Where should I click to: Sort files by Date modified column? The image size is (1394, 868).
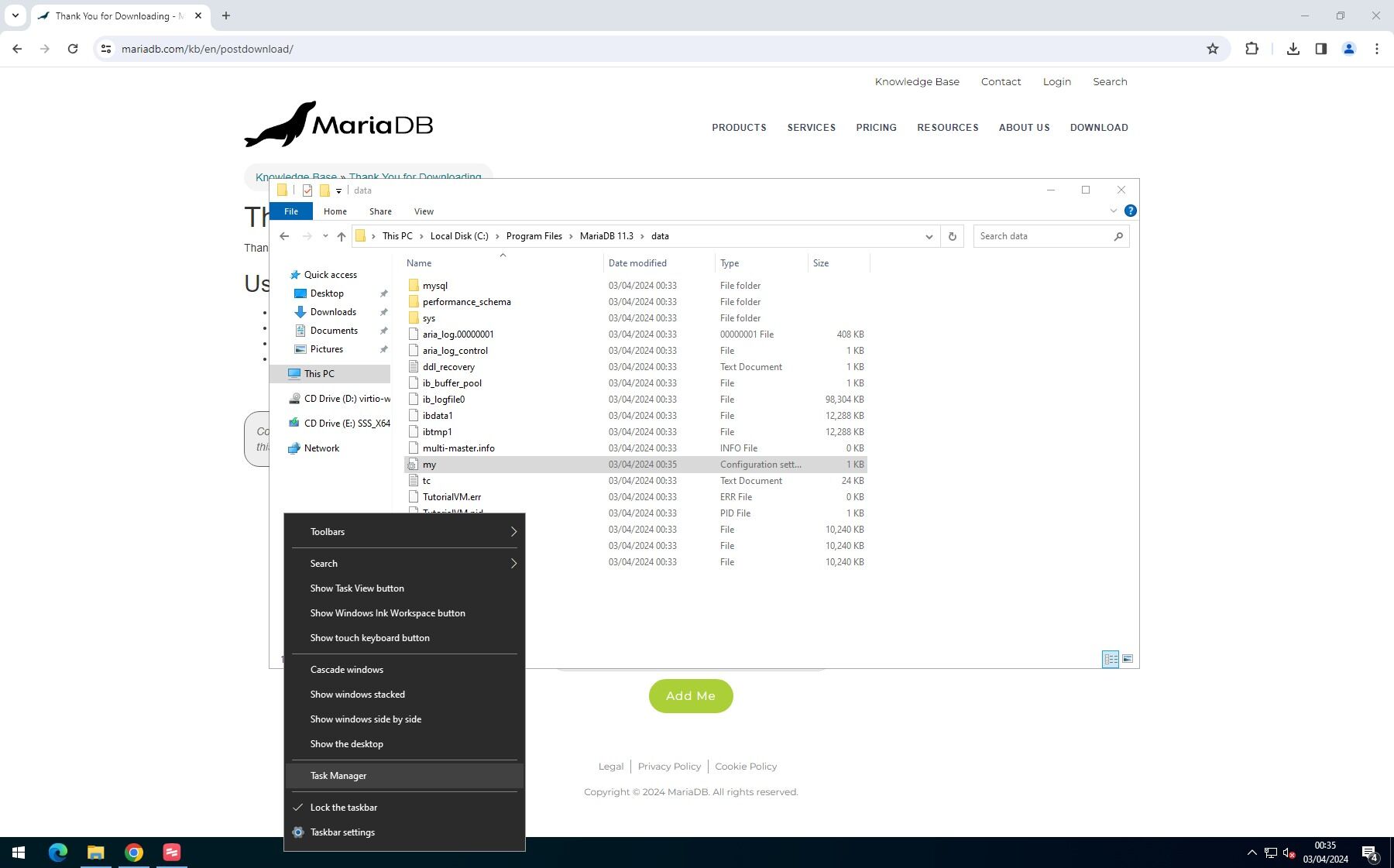pos(659,263)
